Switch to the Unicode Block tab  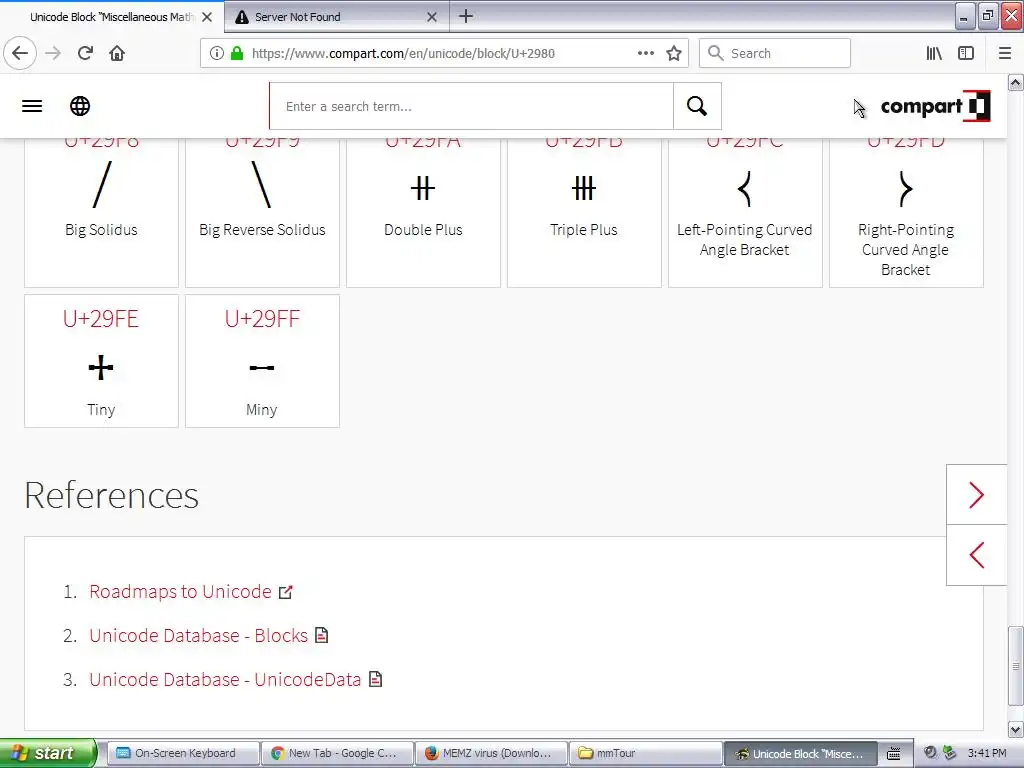[x=112, y=17]
